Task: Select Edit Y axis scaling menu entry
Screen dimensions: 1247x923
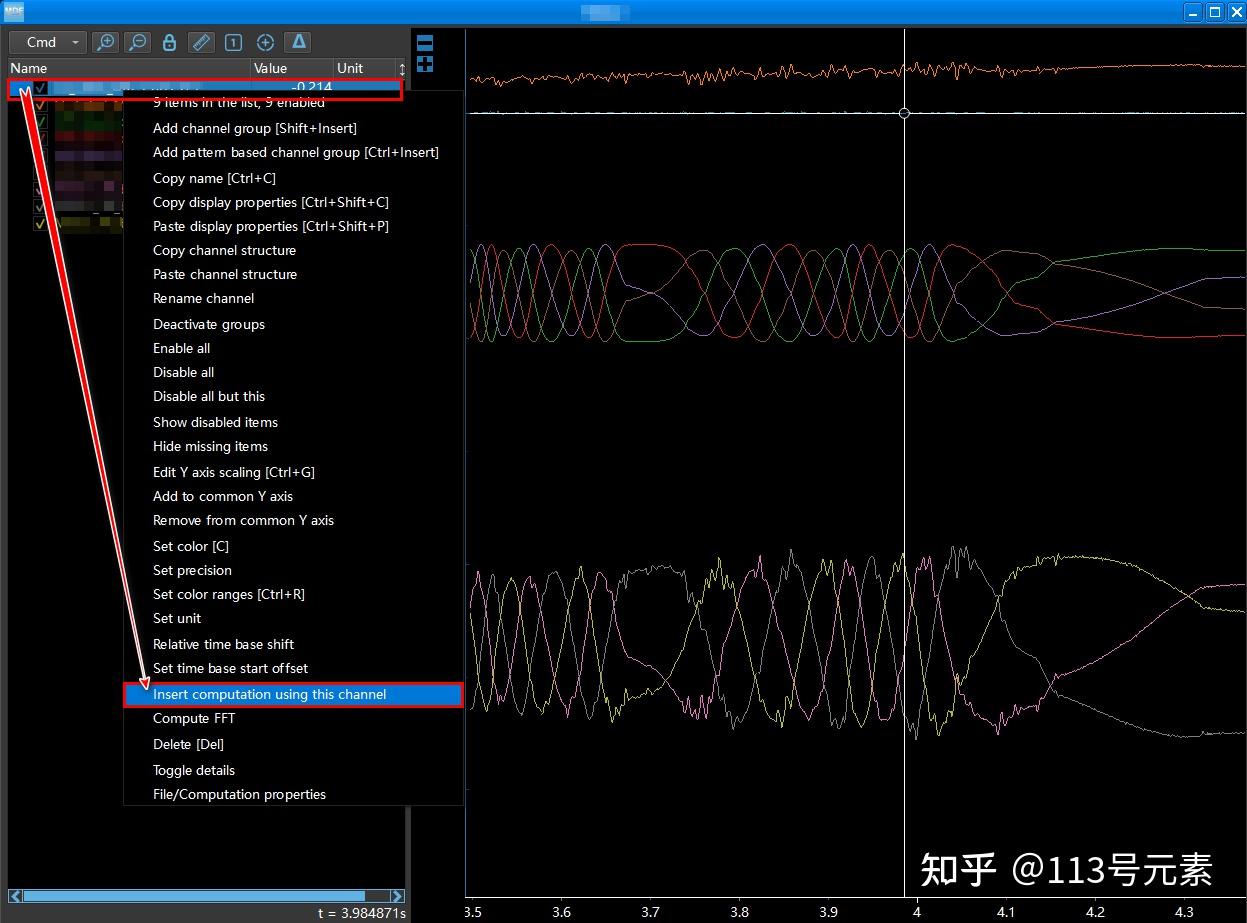Action: pos(233,472)
